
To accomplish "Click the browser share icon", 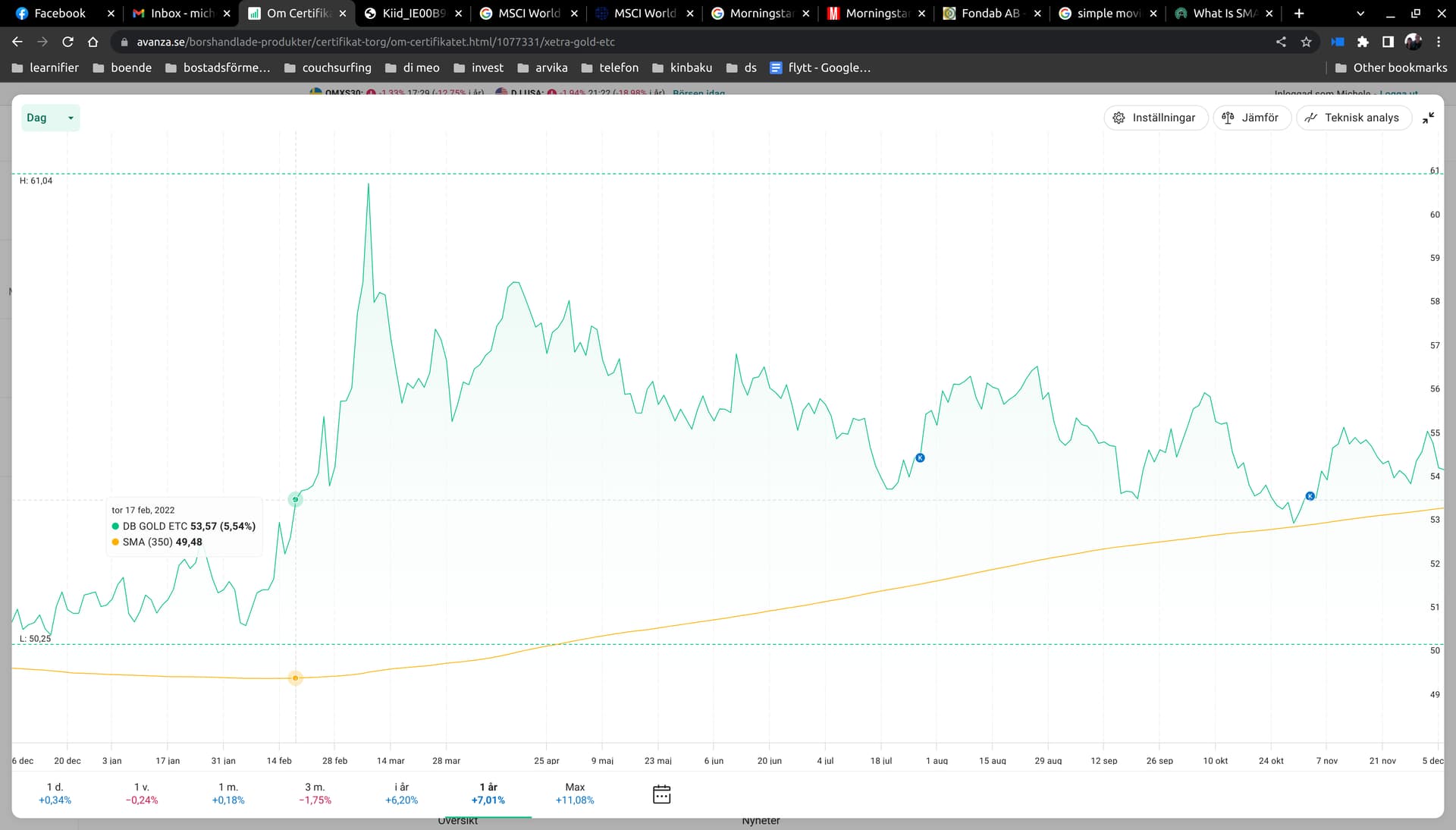I will (x=1281, y=42).
